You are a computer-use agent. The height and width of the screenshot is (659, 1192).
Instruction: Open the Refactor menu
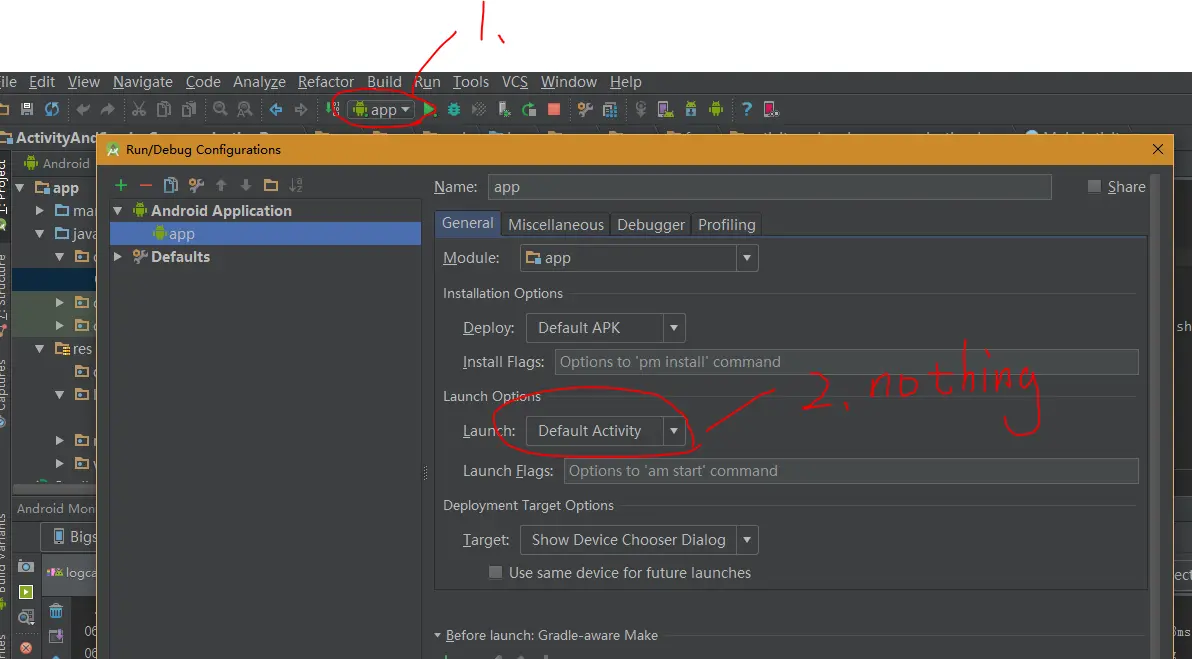(x=325, y=81)
